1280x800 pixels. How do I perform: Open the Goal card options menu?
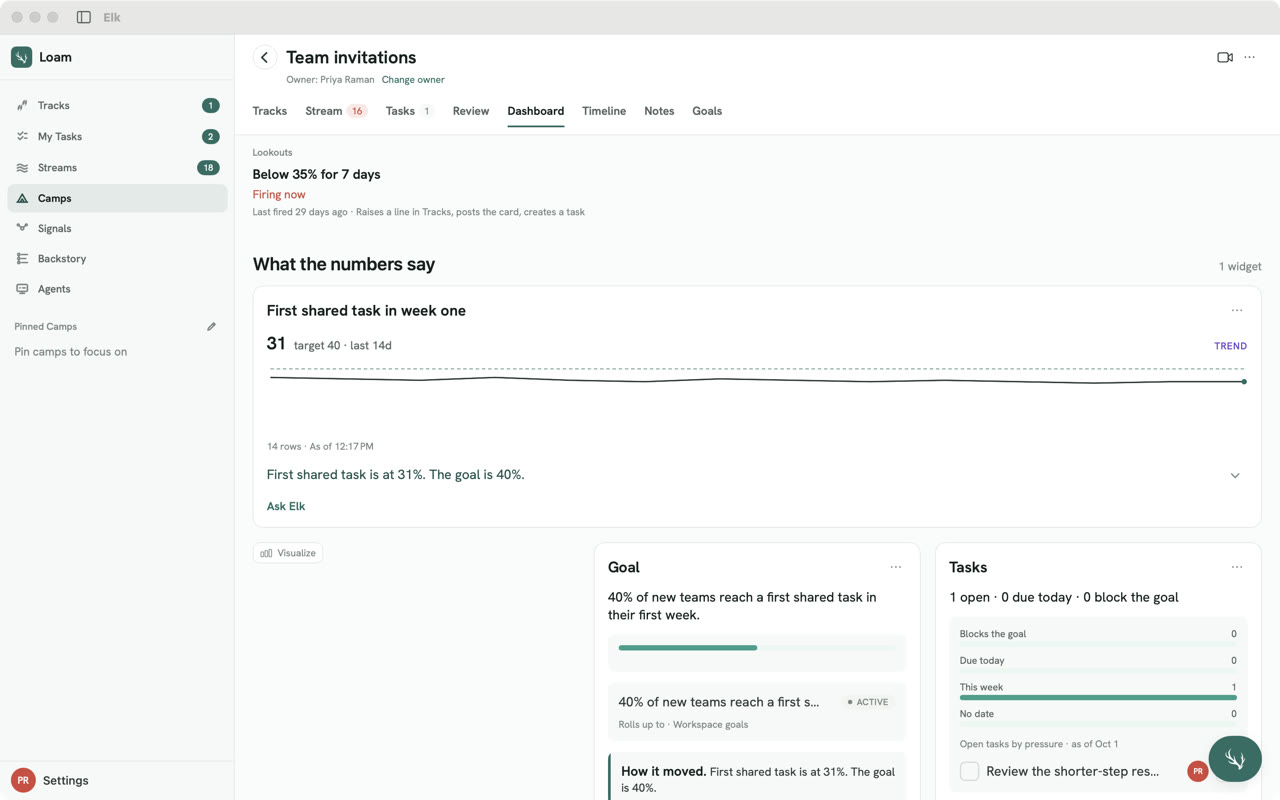coord(896,567)
